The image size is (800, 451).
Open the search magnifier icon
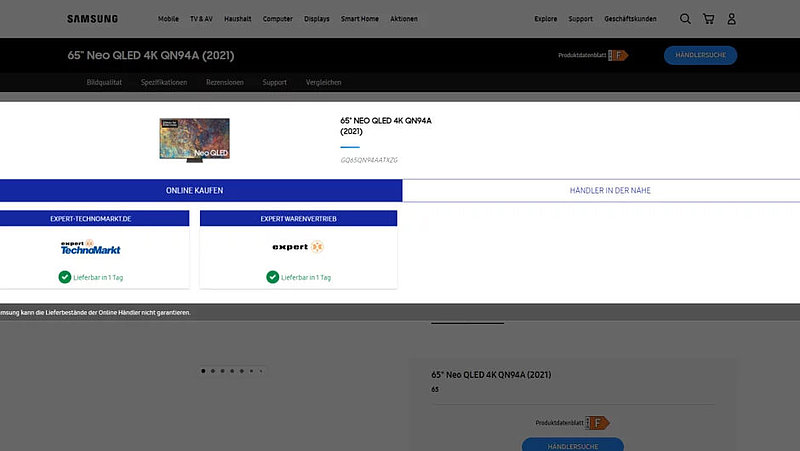685,19
